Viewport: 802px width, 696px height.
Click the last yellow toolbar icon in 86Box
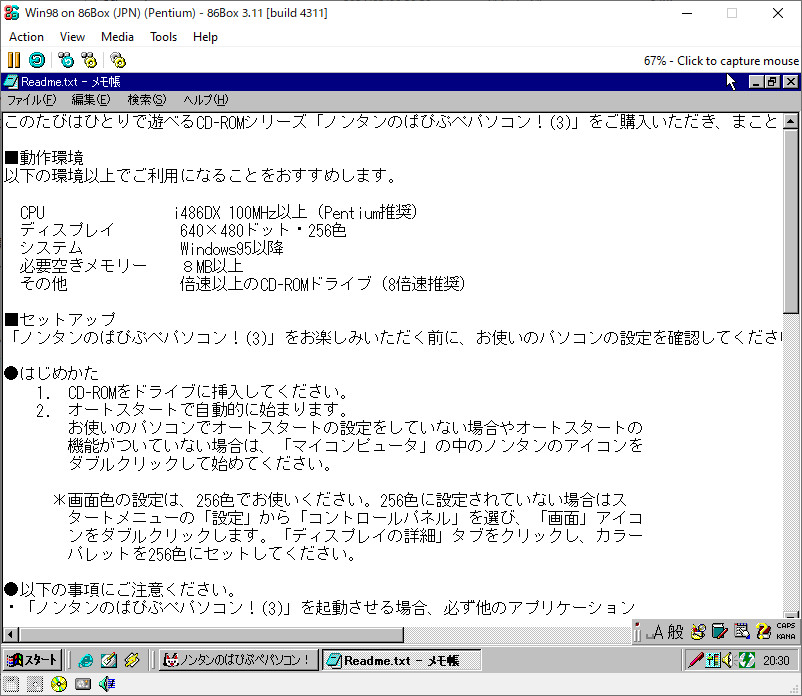click(118, 60)
